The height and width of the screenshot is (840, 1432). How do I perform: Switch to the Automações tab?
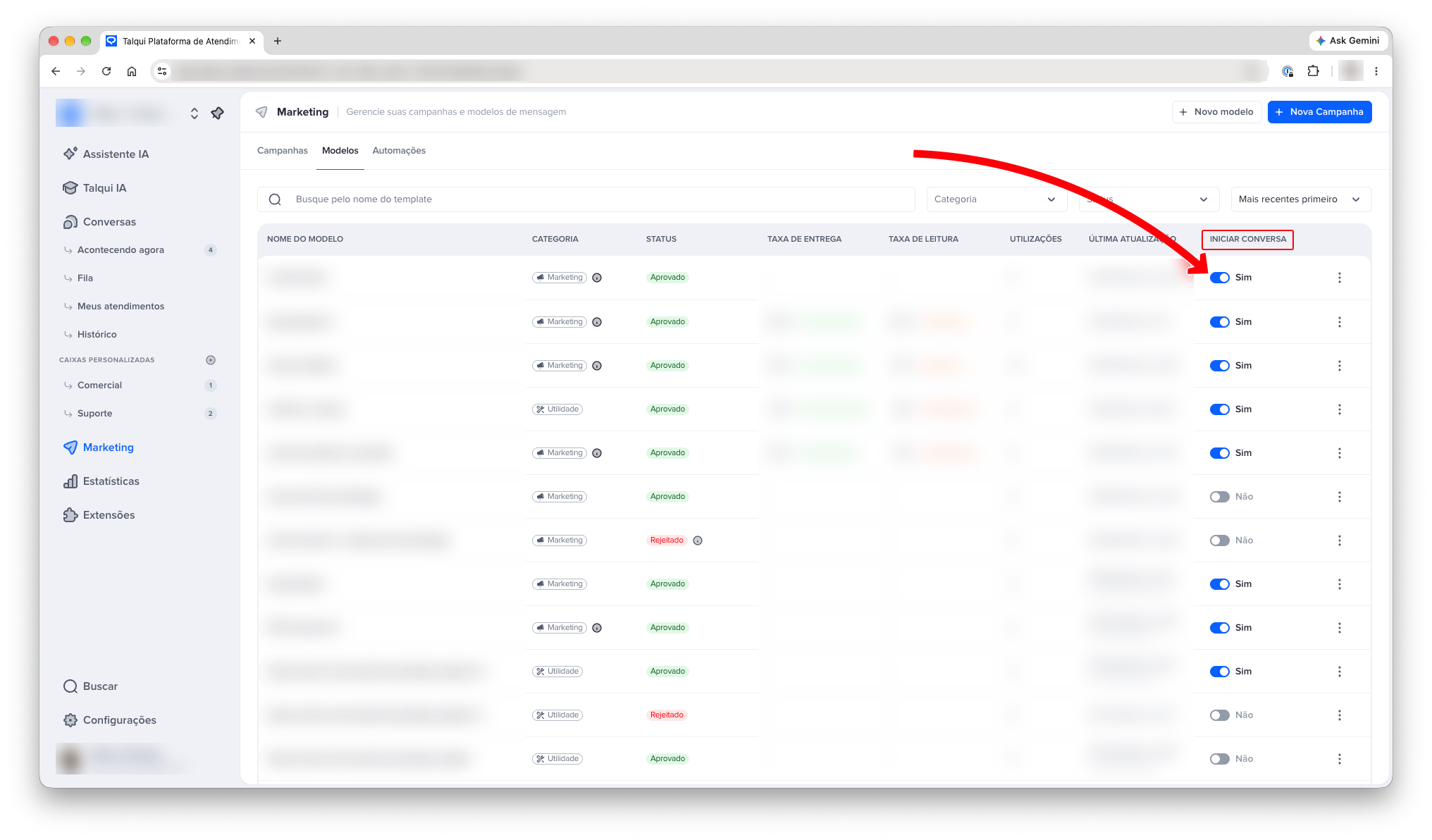[x=399, y=151]
